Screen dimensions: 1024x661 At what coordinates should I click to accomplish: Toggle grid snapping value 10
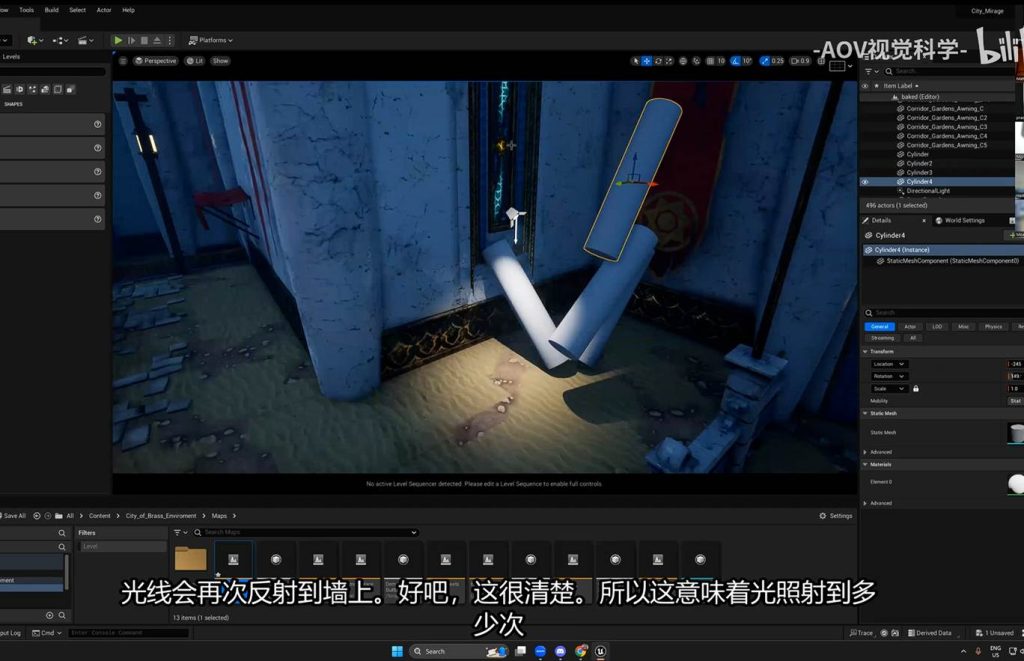pos(716,61)
